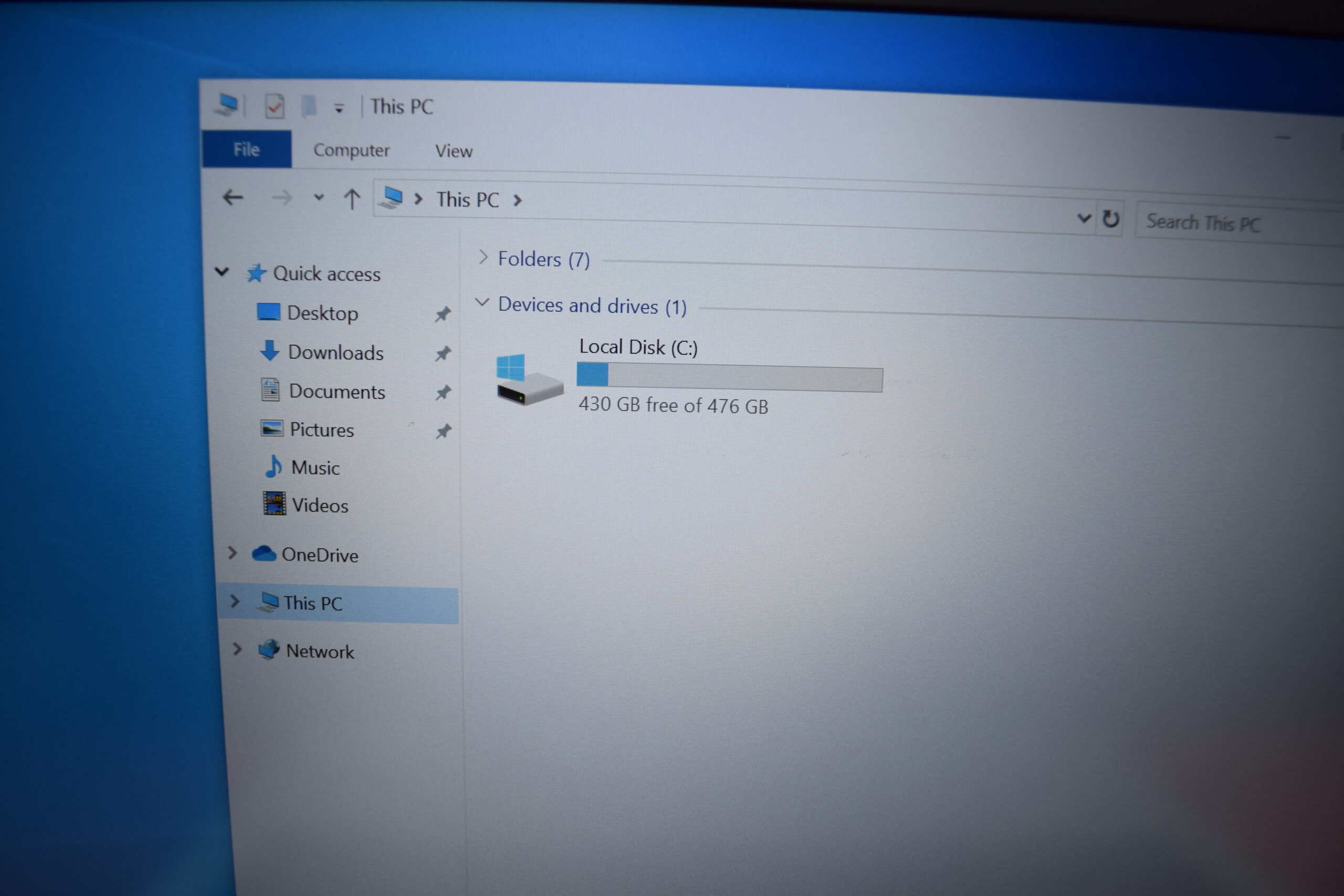Click the OneDrive cloud icon
This screenshot has height=896, width=1344.
point(264,553)
